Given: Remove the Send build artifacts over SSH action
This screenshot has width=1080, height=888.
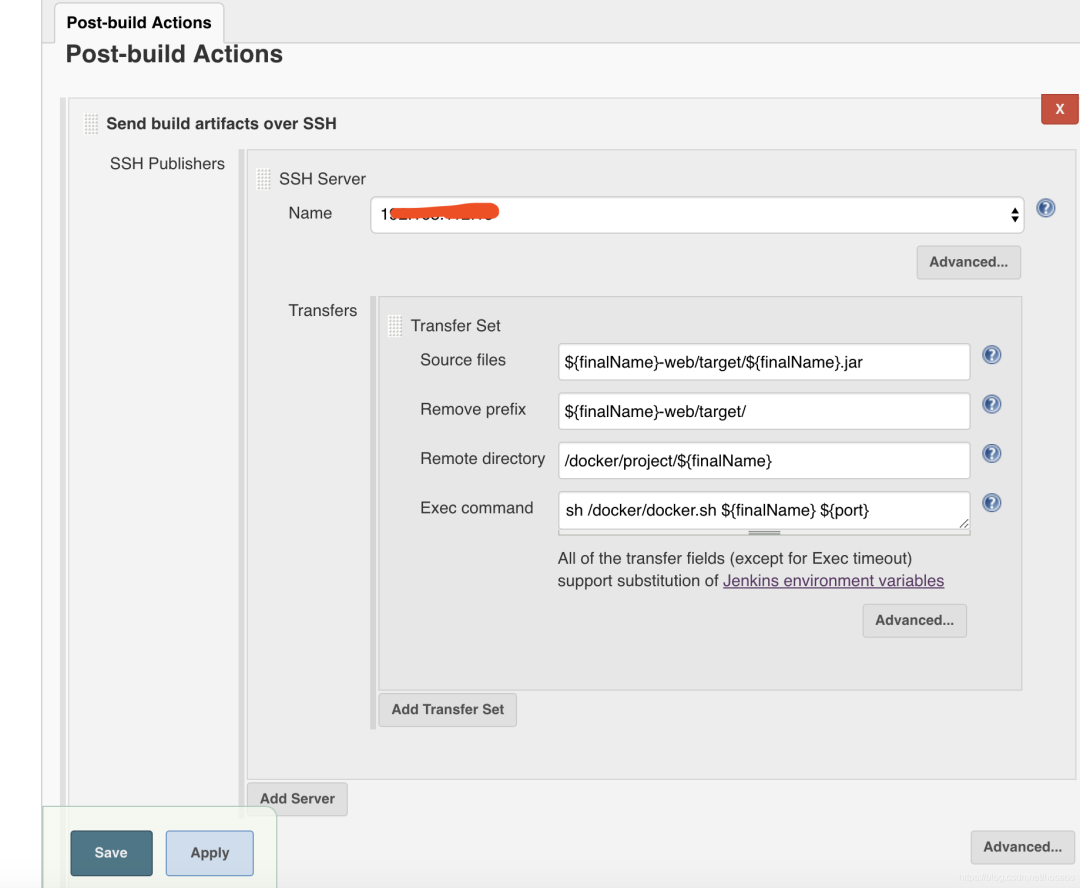Looking at the screenshot, I should coord(1059,108).
